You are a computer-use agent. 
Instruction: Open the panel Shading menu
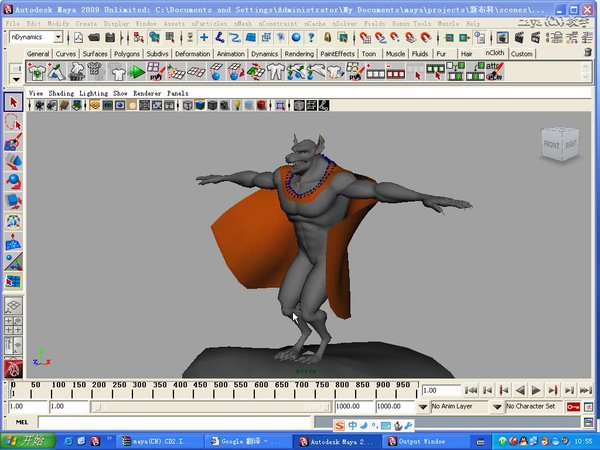(x=61, y=93)
